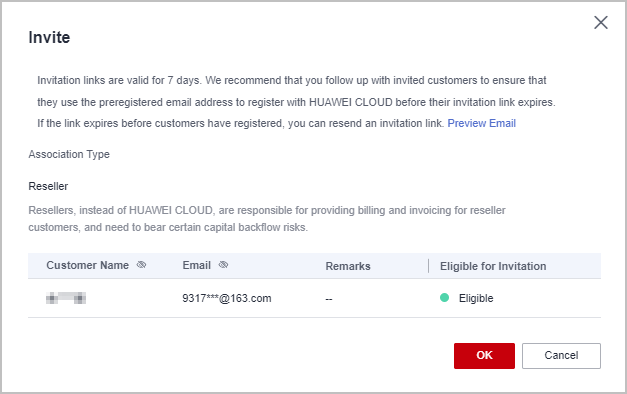The image size is (627, 394).
Task: Select the Eligible for Invitation column header
Action: click(x=493, y=266)
